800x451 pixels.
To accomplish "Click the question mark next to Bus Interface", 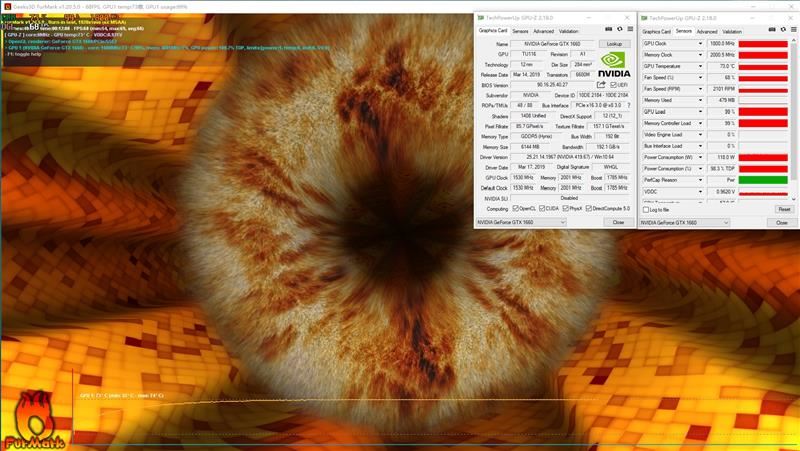I will (629, 105).
